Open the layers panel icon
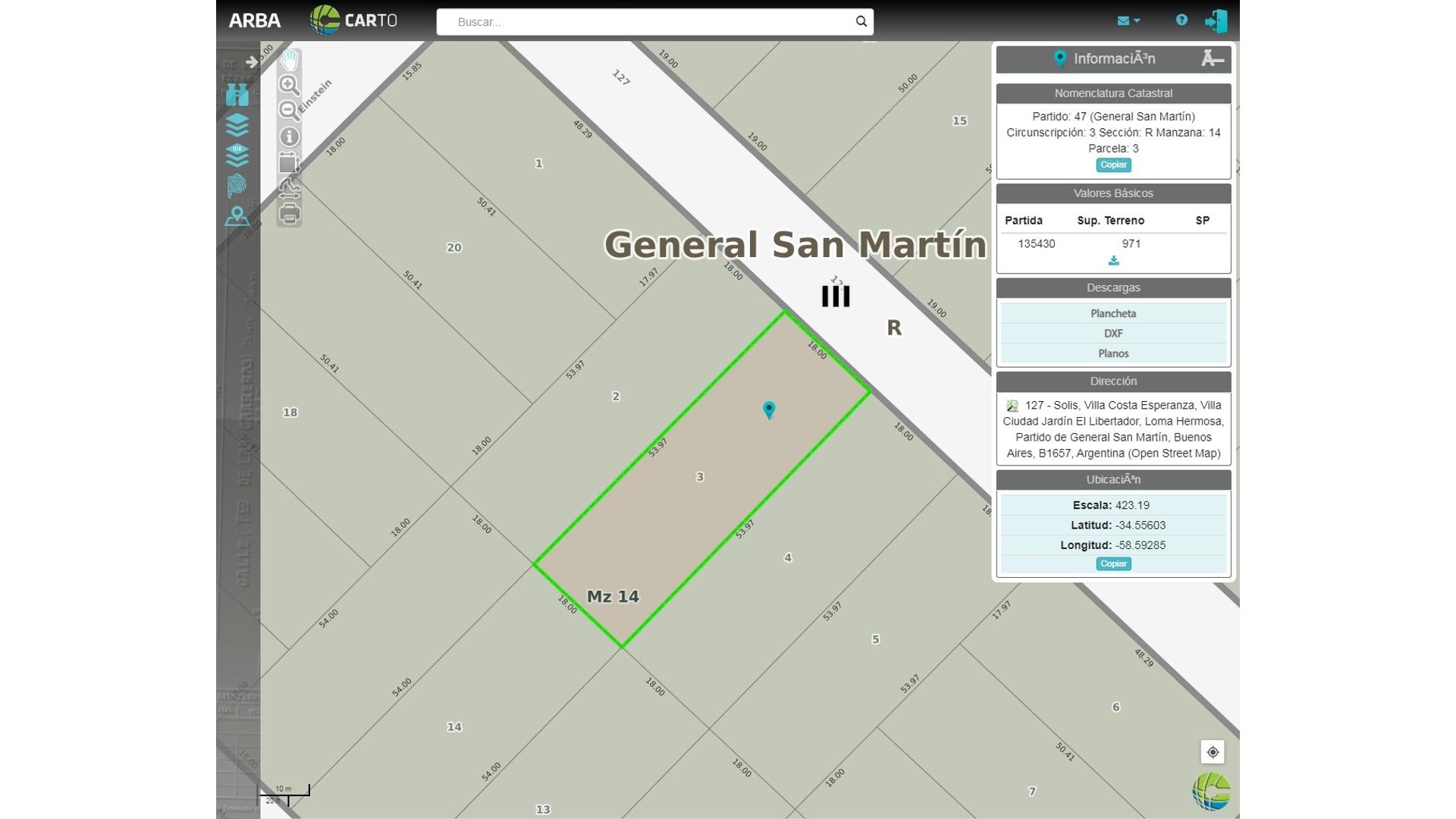 pos(237,124)
